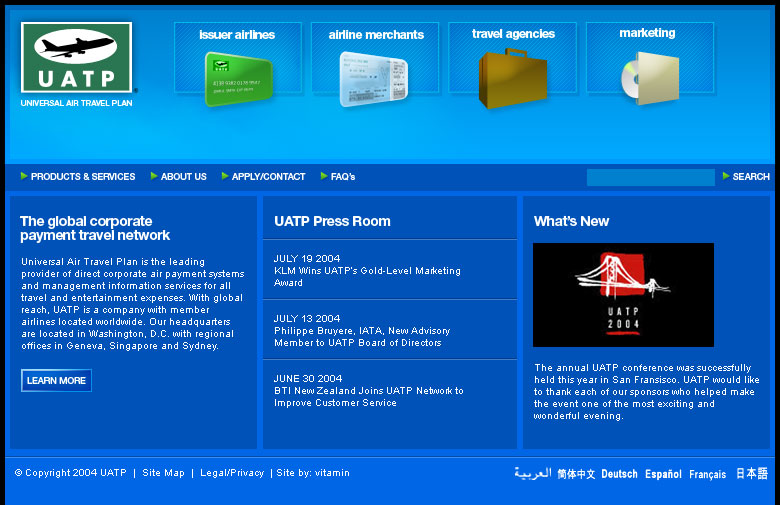Open the BTI New Zealand press release

coord(368,397)
